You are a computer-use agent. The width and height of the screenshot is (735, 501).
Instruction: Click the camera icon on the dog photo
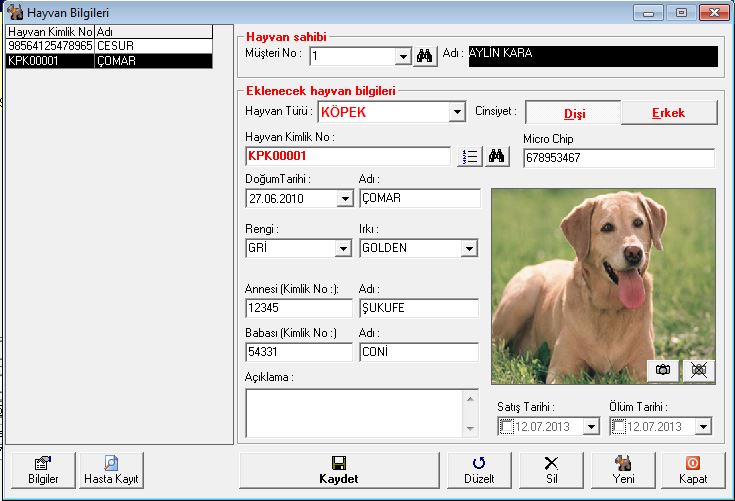coord(663,370)
